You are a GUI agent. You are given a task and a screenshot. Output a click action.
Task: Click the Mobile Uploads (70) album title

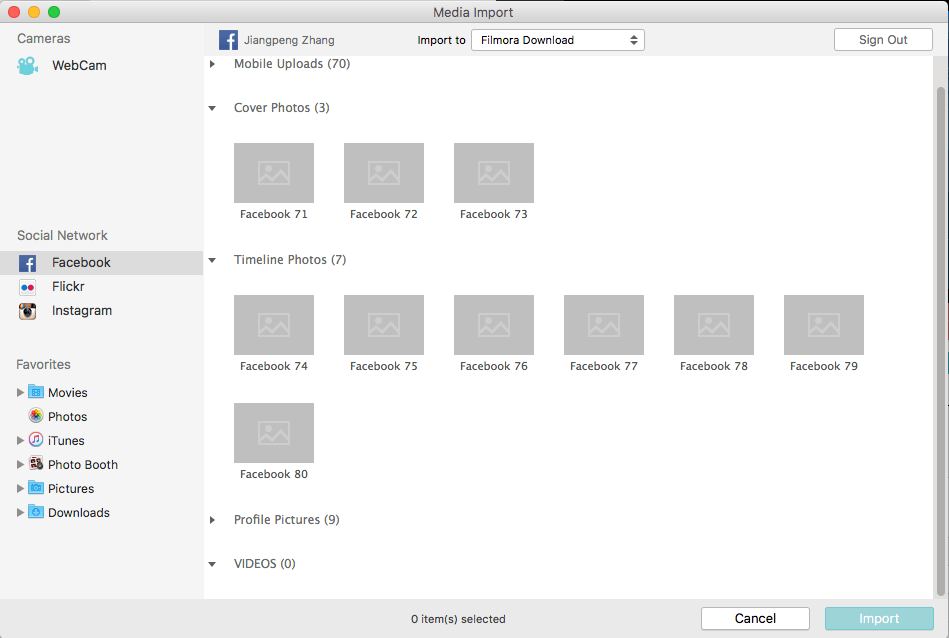click(x=292, y=64)
